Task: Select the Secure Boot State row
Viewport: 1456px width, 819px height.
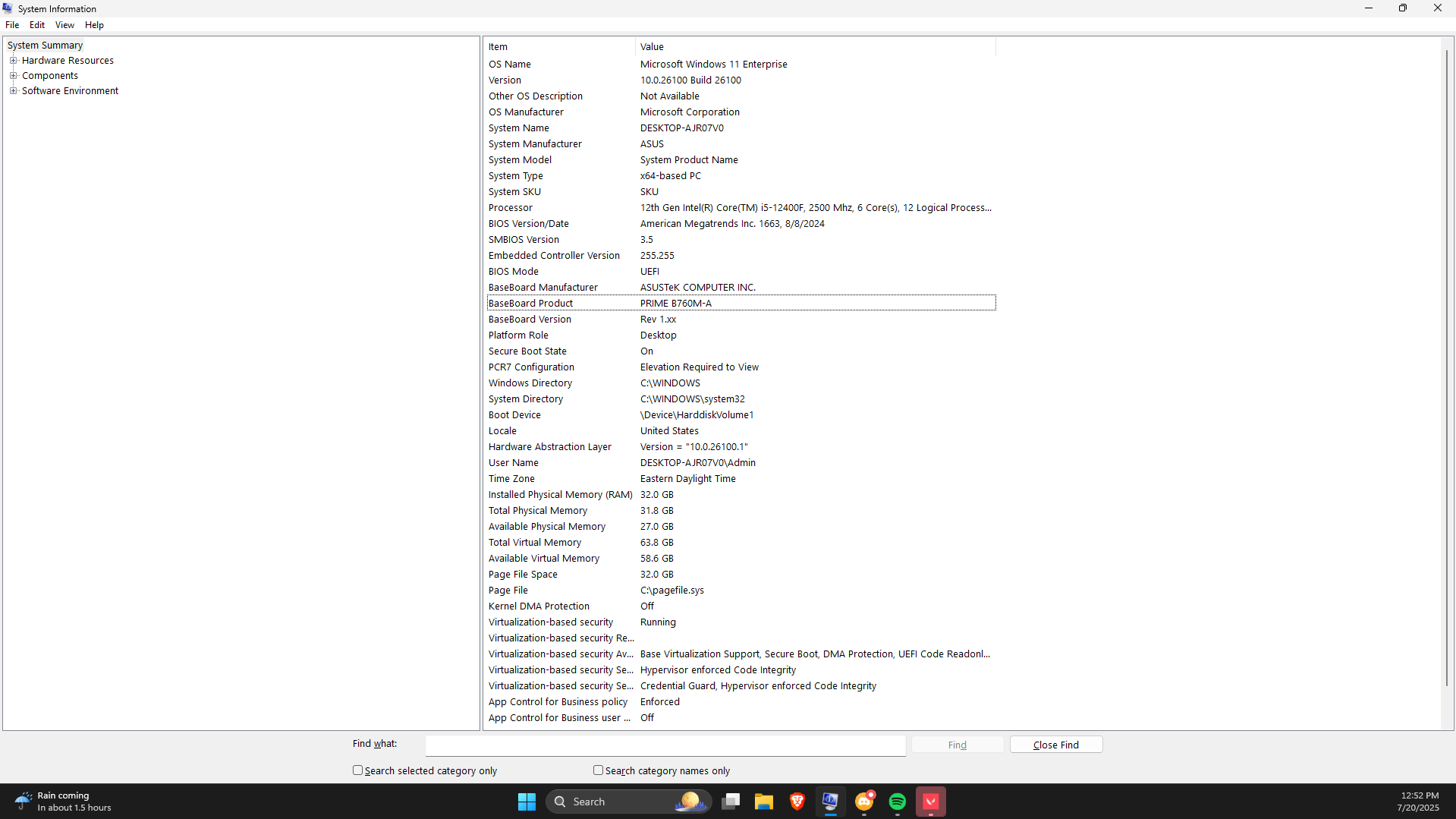Action: 741,351
